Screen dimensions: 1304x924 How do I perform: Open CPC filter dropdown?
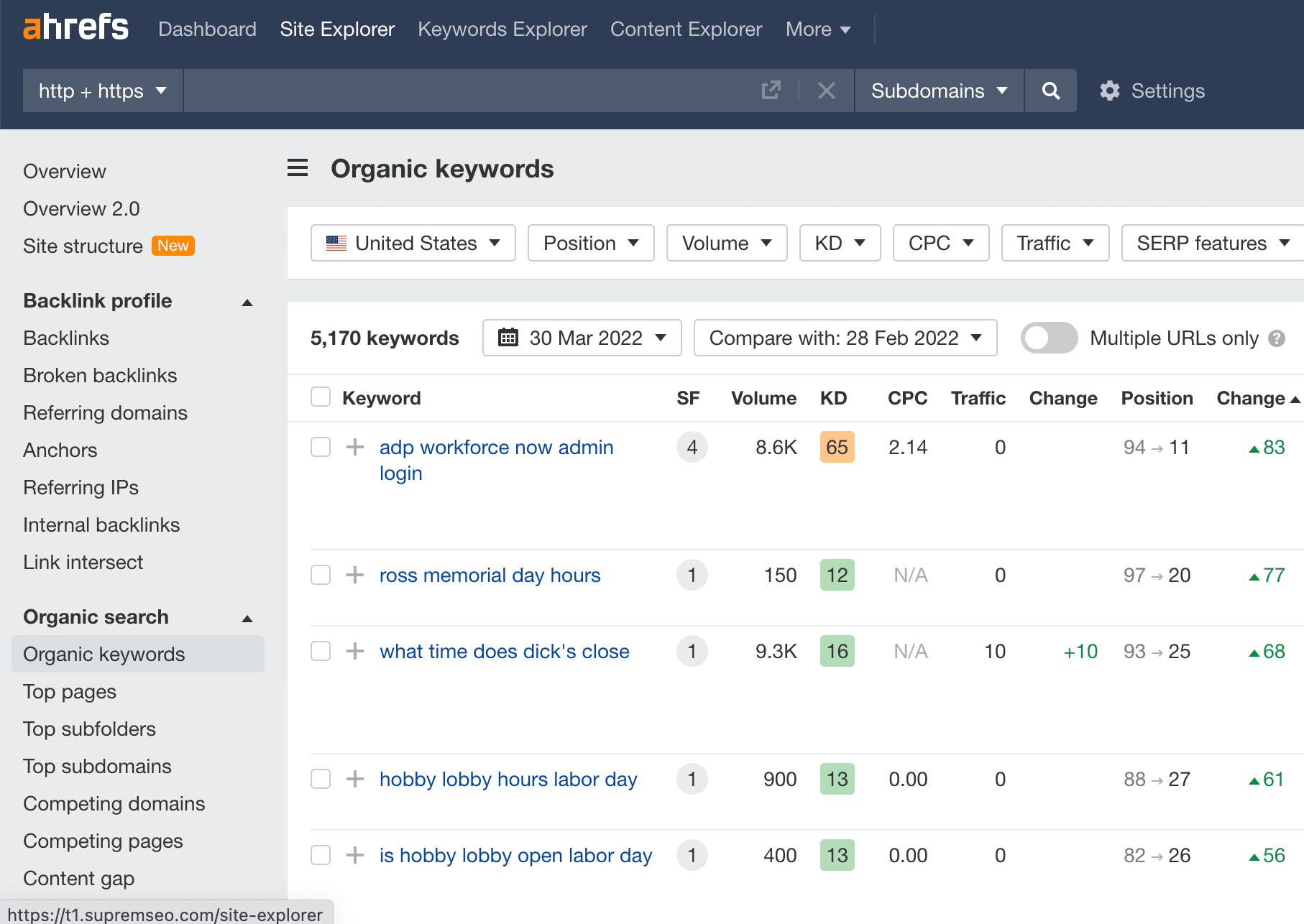pos(941,243)
